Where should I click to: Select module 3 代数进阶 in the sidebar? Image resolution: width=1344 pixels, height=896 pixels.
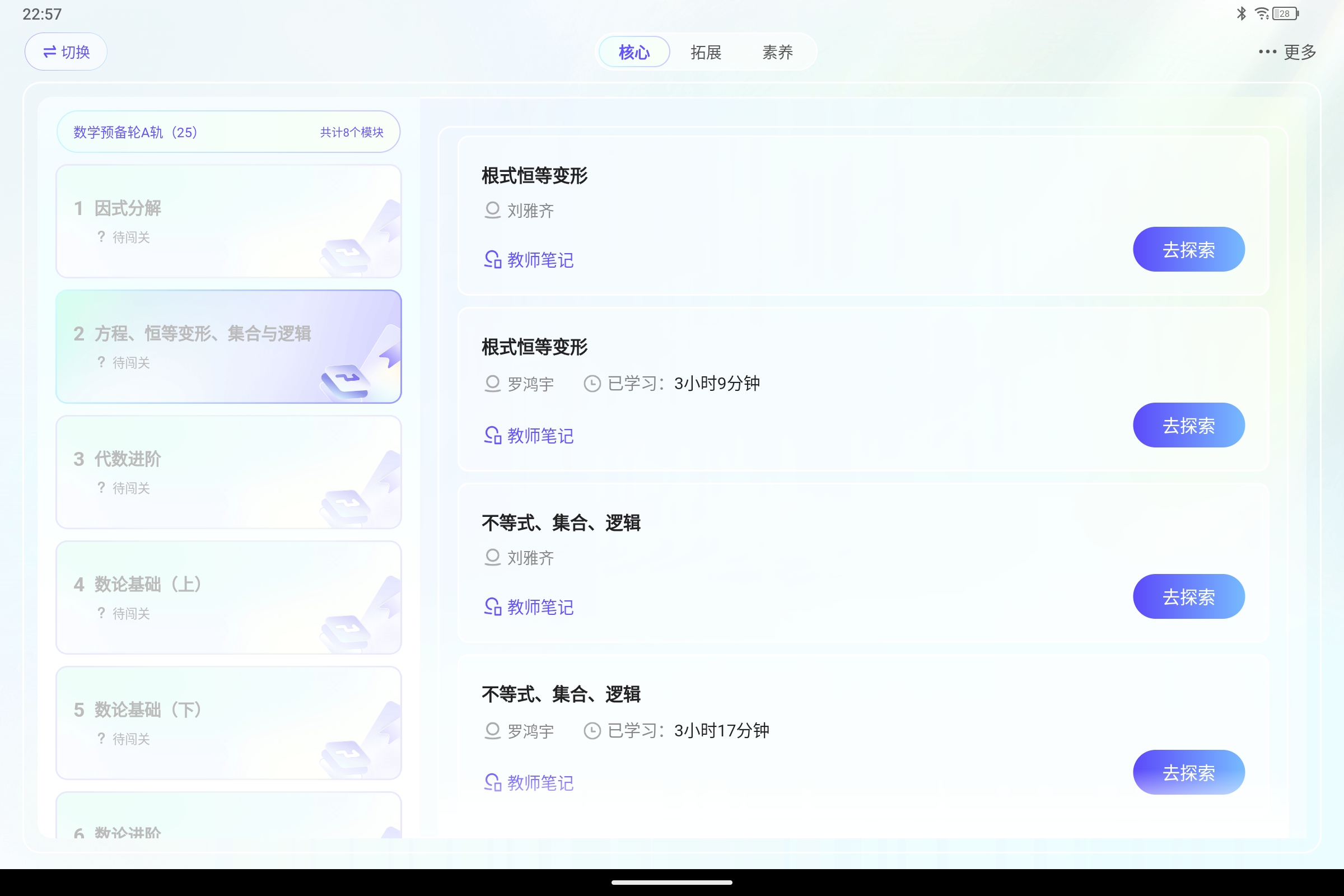228,472
